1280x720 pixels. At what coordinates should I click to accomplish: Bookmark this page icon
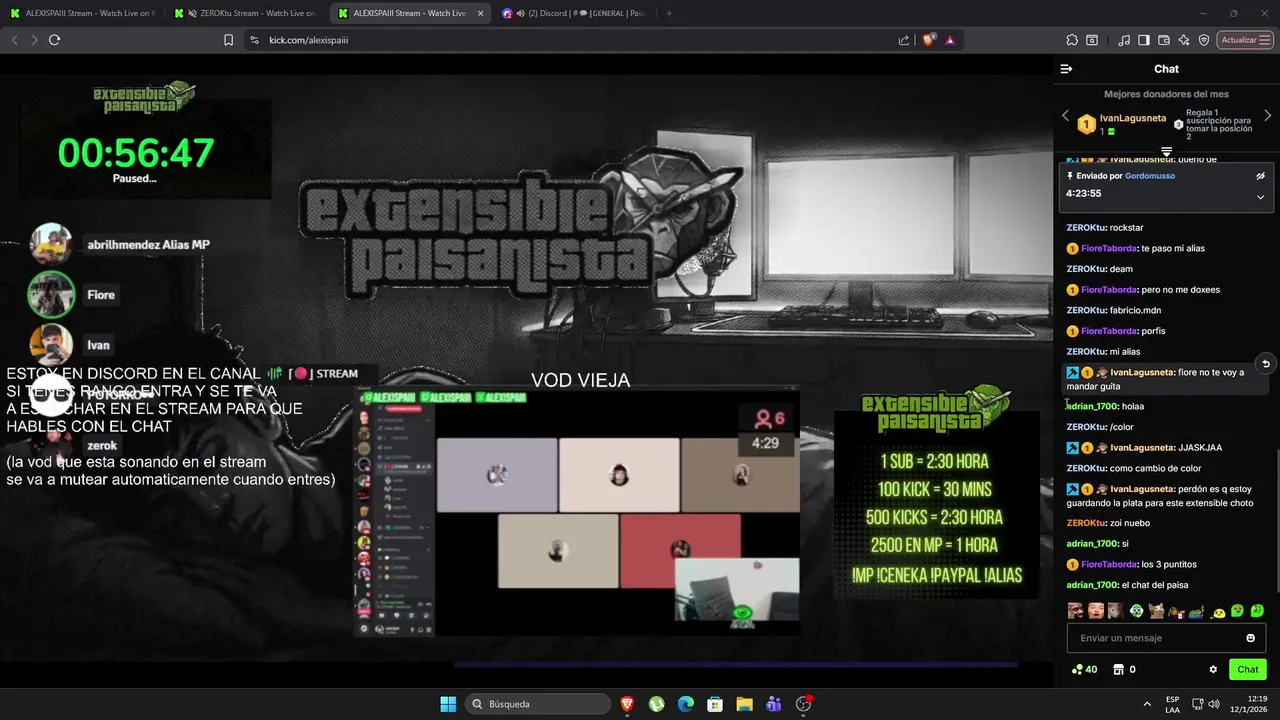[x=228, y=40]
